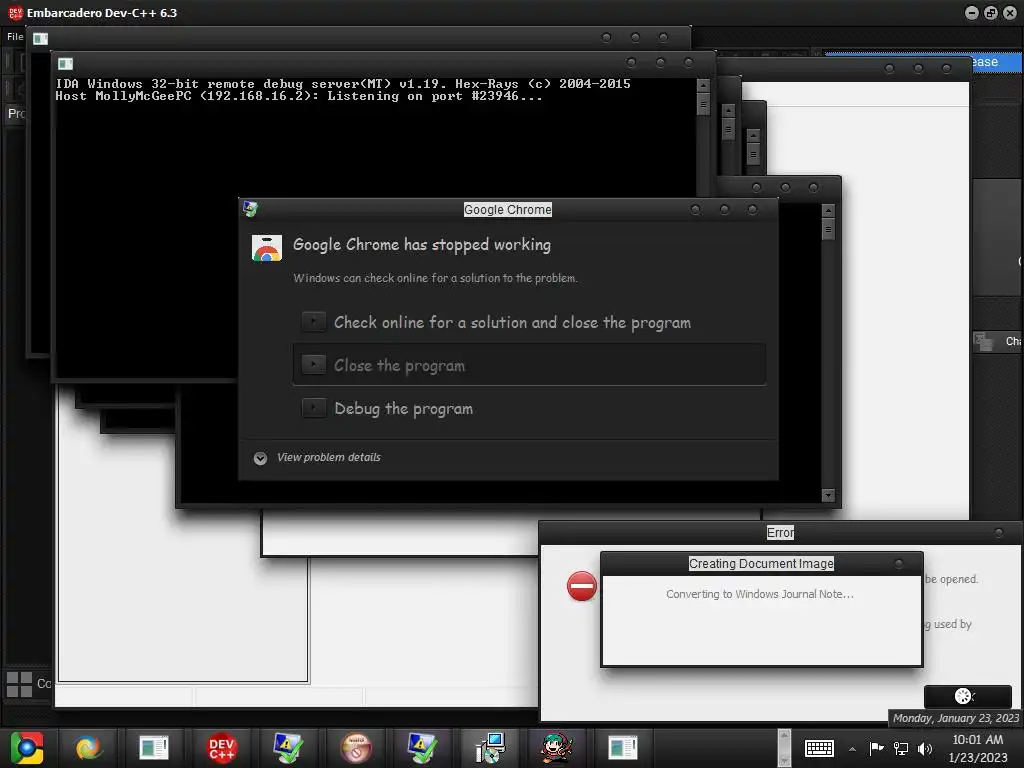Click the button with spinner icon in Error window
Image resolution: width=1024 pixels, height=768 pixels.
pos(968,696)
